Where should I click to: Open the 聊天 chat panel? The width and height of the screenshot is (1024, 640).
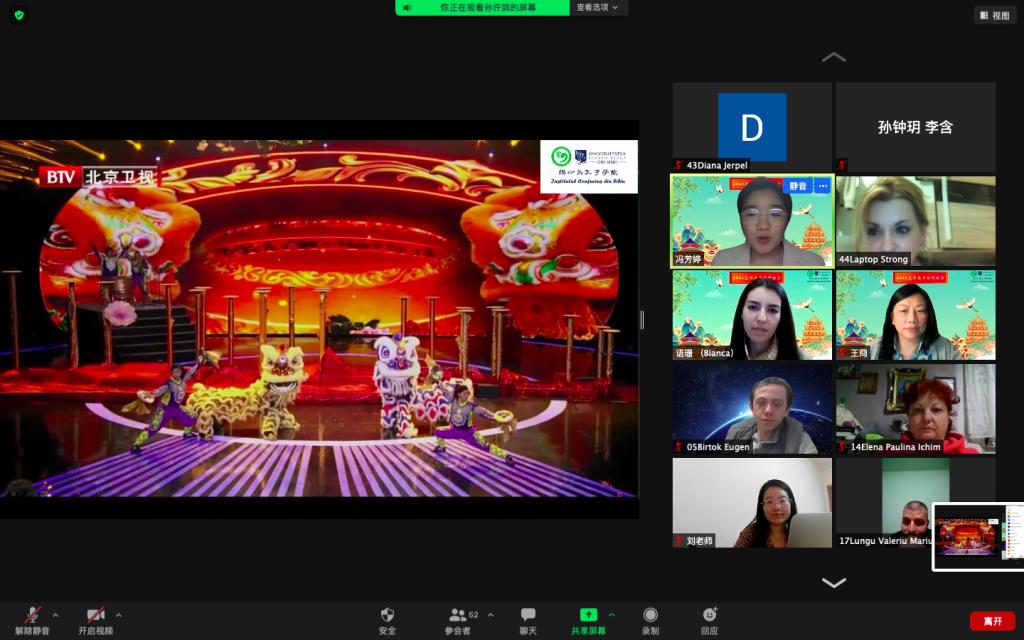click(527, 615)
